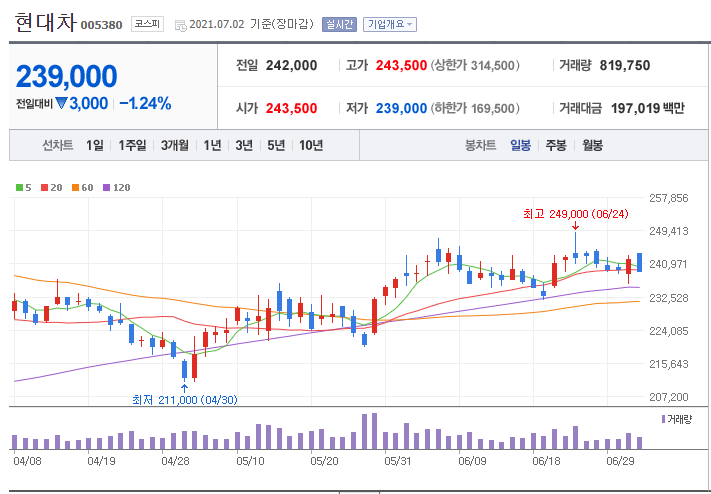The width and height of the screenshot is (711, 494).
Task: Click the purple 거래량 volume legend marker
Action: (664, 419)
